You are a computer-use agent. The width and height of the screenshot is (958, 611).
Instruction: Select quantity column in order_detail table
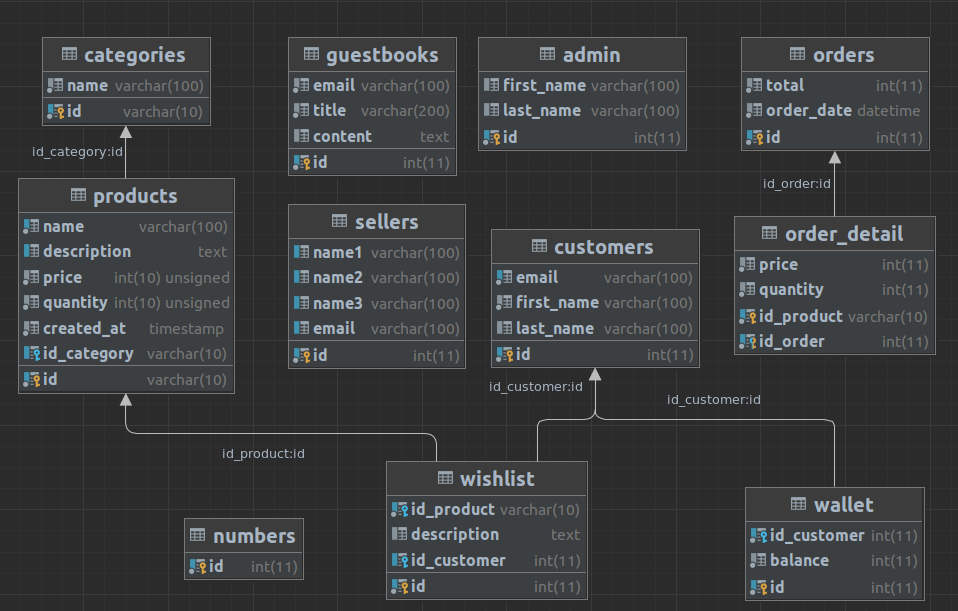835,290
